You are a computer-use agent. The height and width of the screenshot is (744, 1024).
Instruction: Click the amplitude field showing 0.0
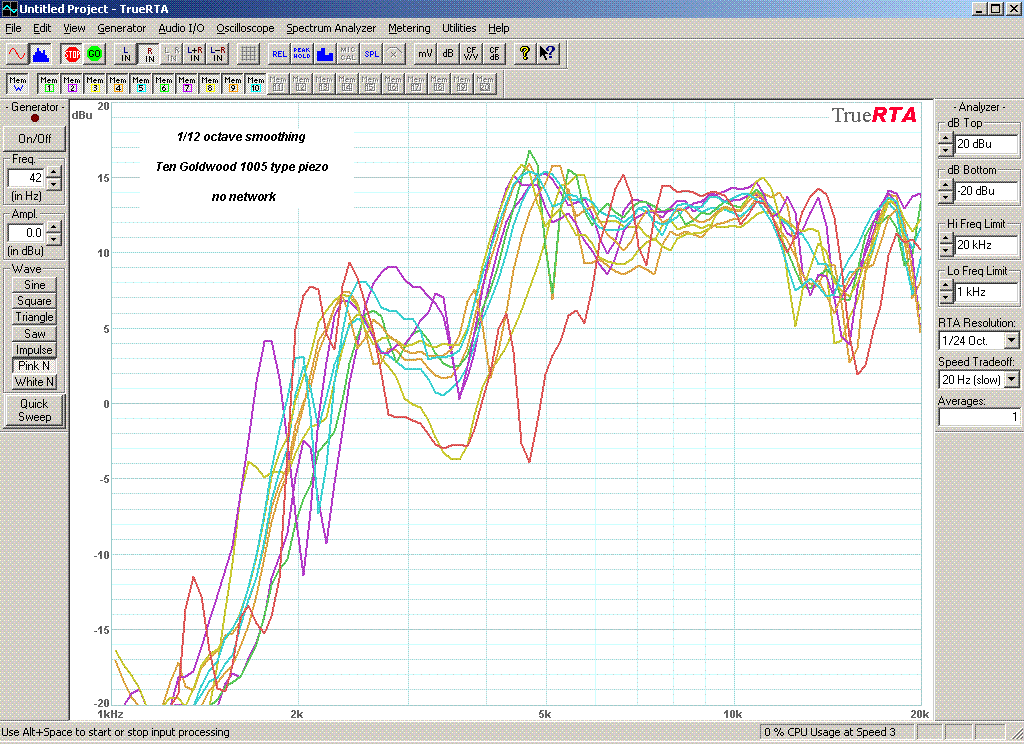(x=26, y=233)
